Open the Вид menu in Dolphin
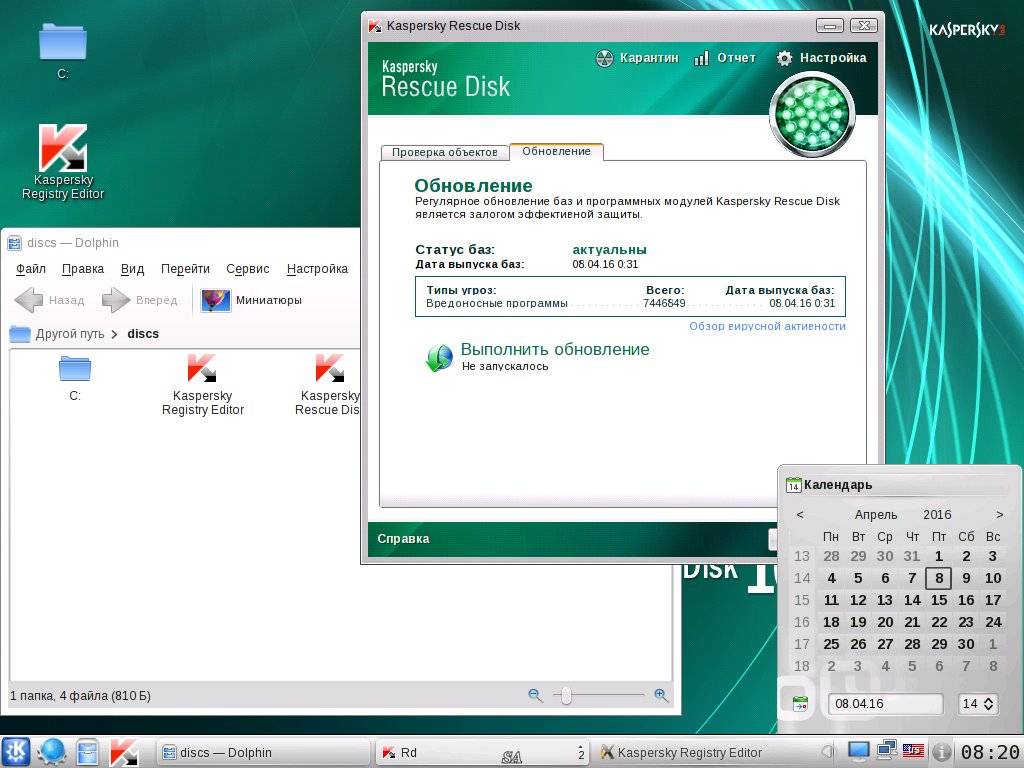The height and width of the screenshot is (768, 1024). pyautogui.click(x=132, y=269)
